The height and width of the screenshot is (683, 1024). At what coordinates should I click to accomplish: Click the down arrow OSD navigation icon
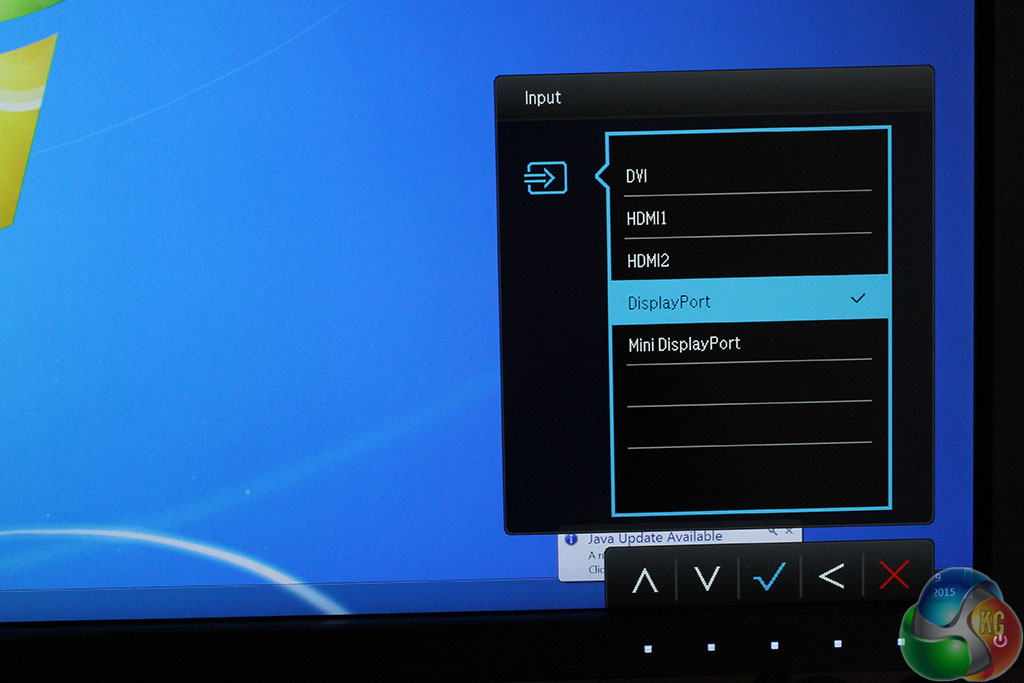coord(707,578)
